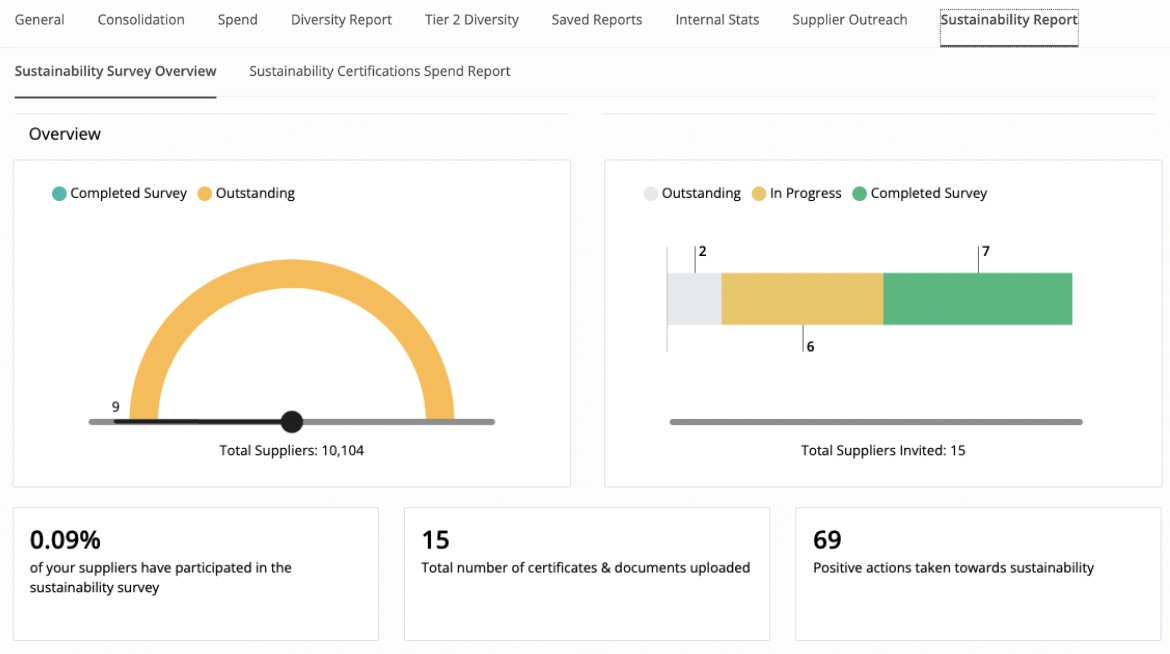
Task: Click the gauge chart slider handle
Action: tap(291, 421)
